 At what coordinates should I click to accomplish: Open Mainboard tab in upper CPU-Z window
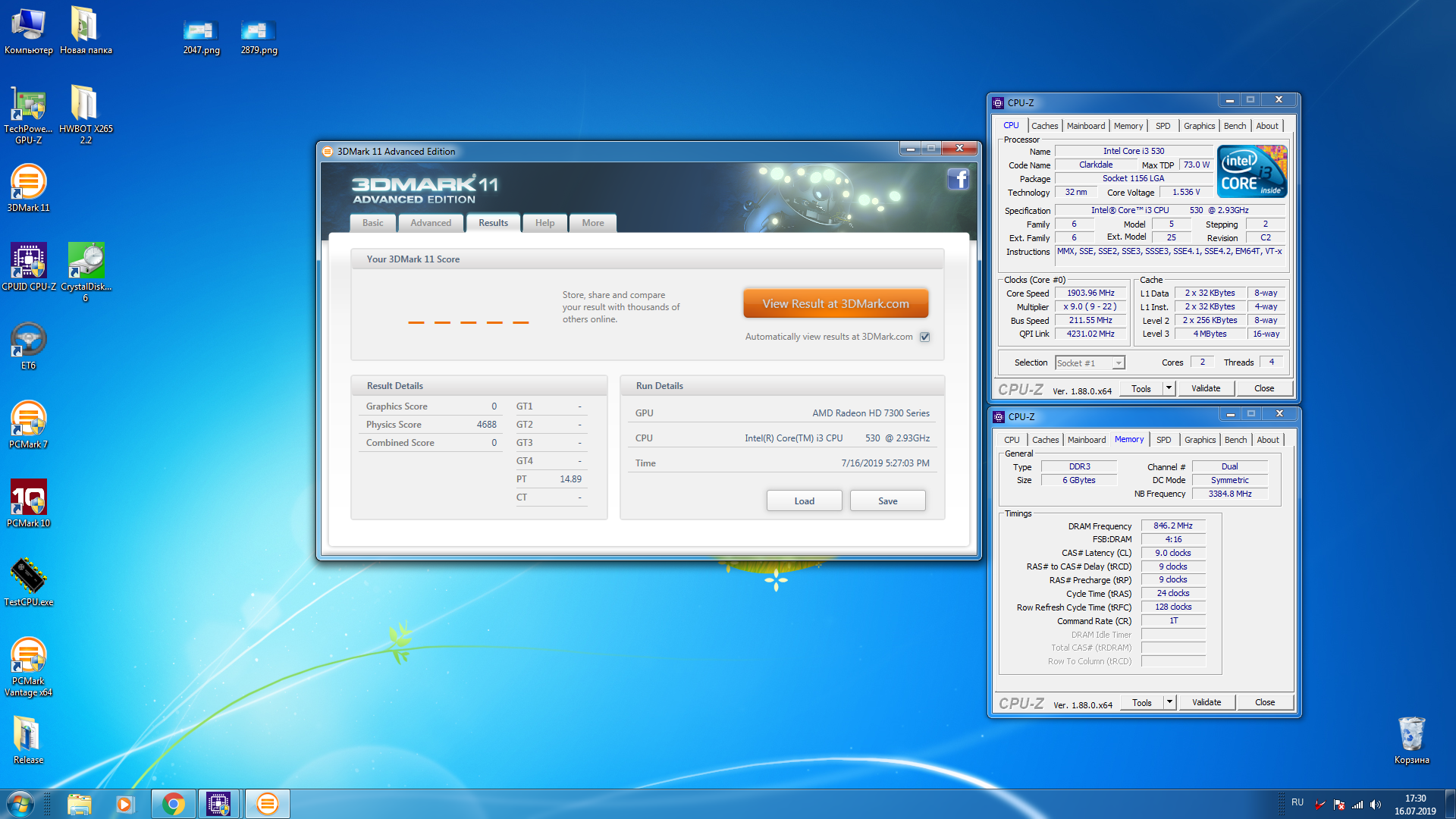pos(1086,126)
